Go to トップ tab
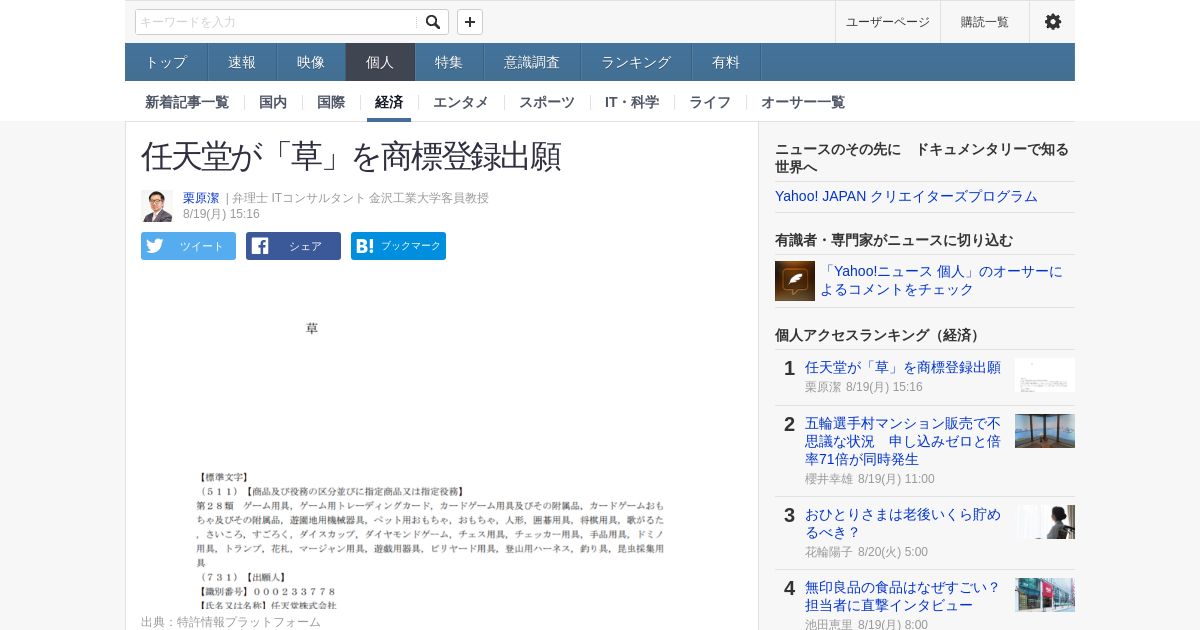1200x630 pixels. point(166,62)
